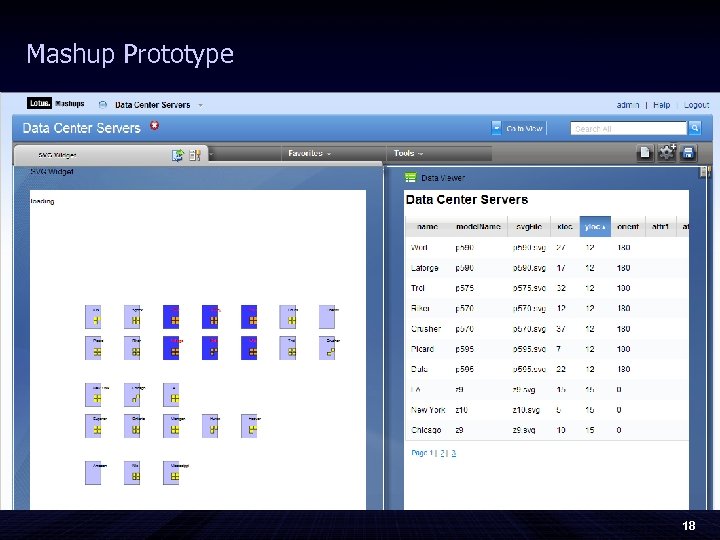Click the save disk icon
The width and height of the screenshot is (720, 540).
(x=688, y=153)
